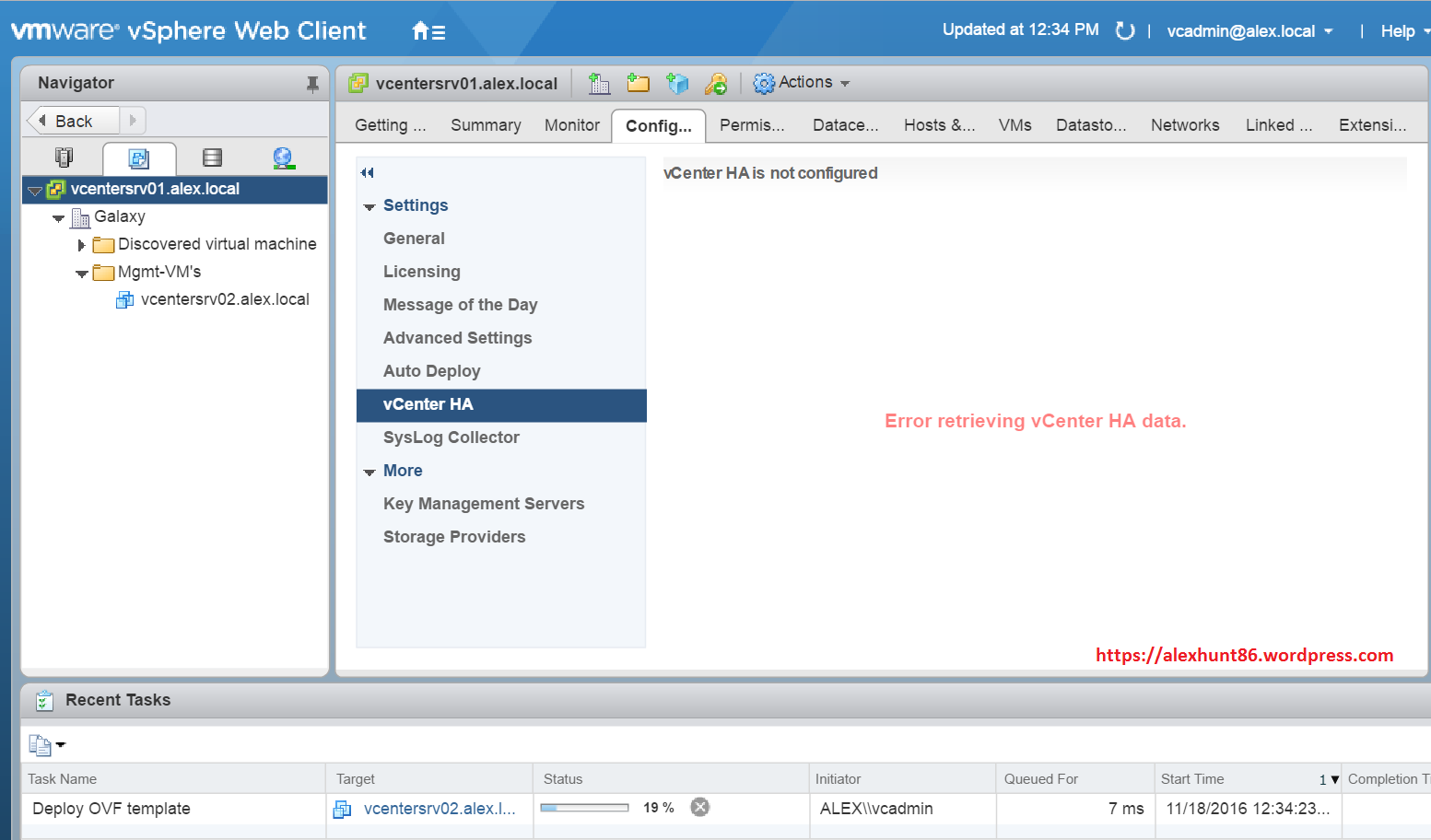Switch to the Summary tab
Screen dimensions: 1431x840
[486, 125]
